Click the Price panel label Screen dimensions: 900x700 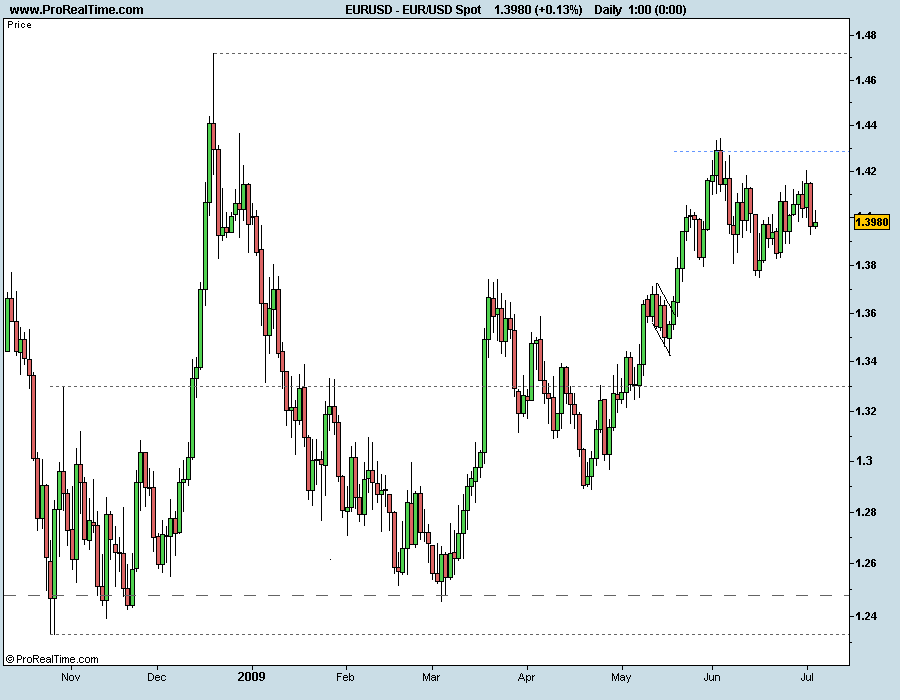[x=20, y=25]
